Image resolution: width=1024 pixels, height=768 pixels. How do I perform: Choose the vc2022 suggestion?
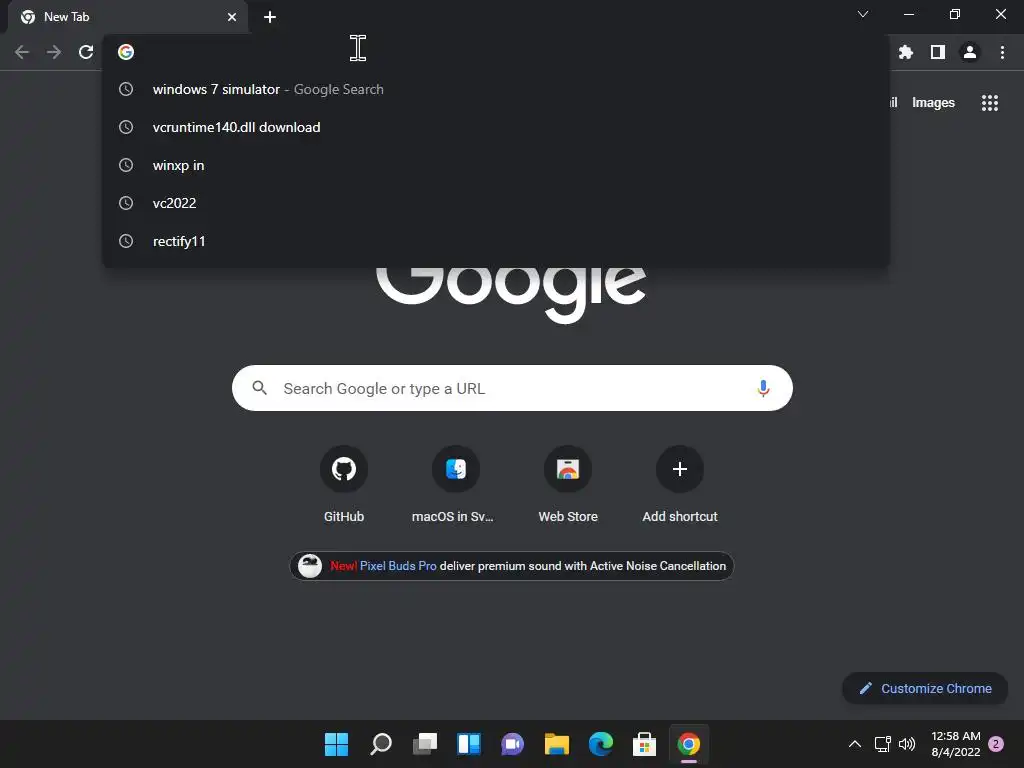pos(496,203)
